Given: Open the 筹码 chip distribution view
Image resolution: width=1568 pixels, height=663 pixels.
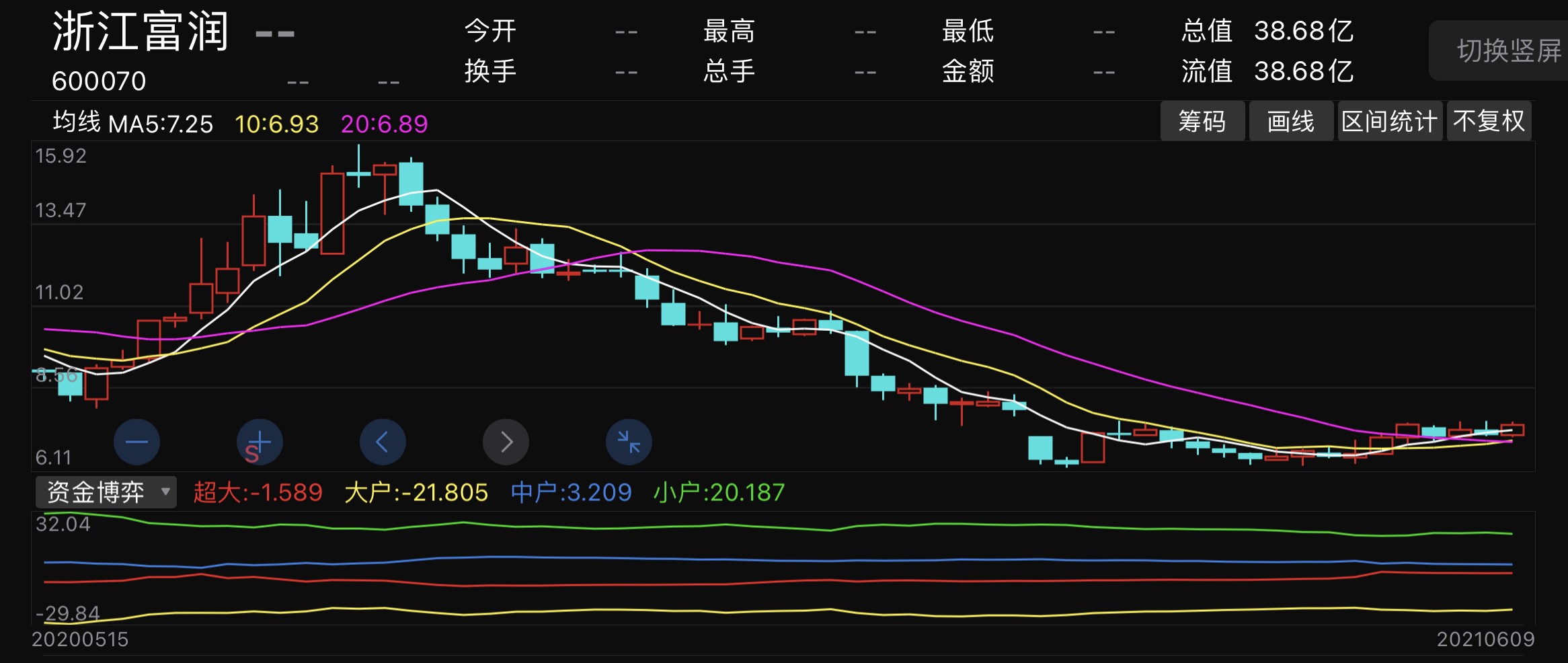Looking at the screenshot, I should tap(1202, 121).
